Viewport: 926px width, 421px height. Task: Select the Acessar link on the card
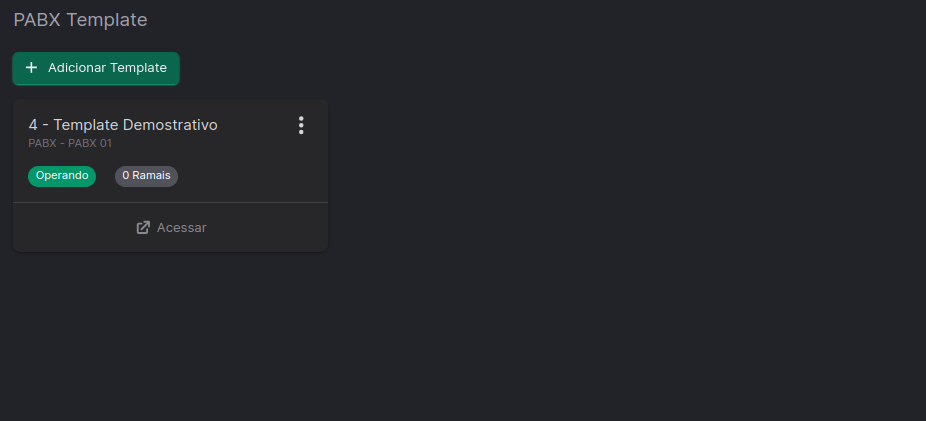click(x=171, y=228)
